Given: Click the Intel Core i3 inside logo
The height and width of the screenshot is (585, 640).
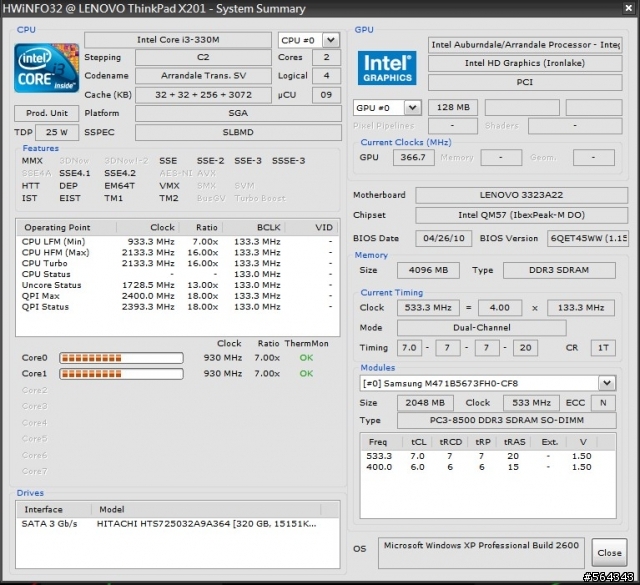Looking at the screenshot, I should 47,68.
